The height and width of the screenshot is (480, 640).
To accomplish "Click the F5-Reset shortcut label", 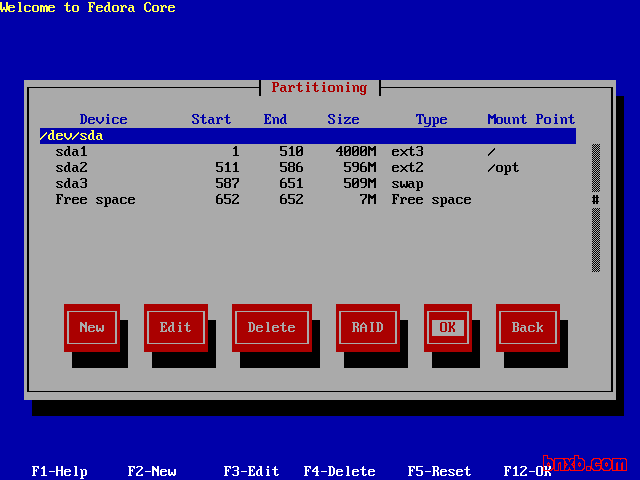I will coord(439,471).
